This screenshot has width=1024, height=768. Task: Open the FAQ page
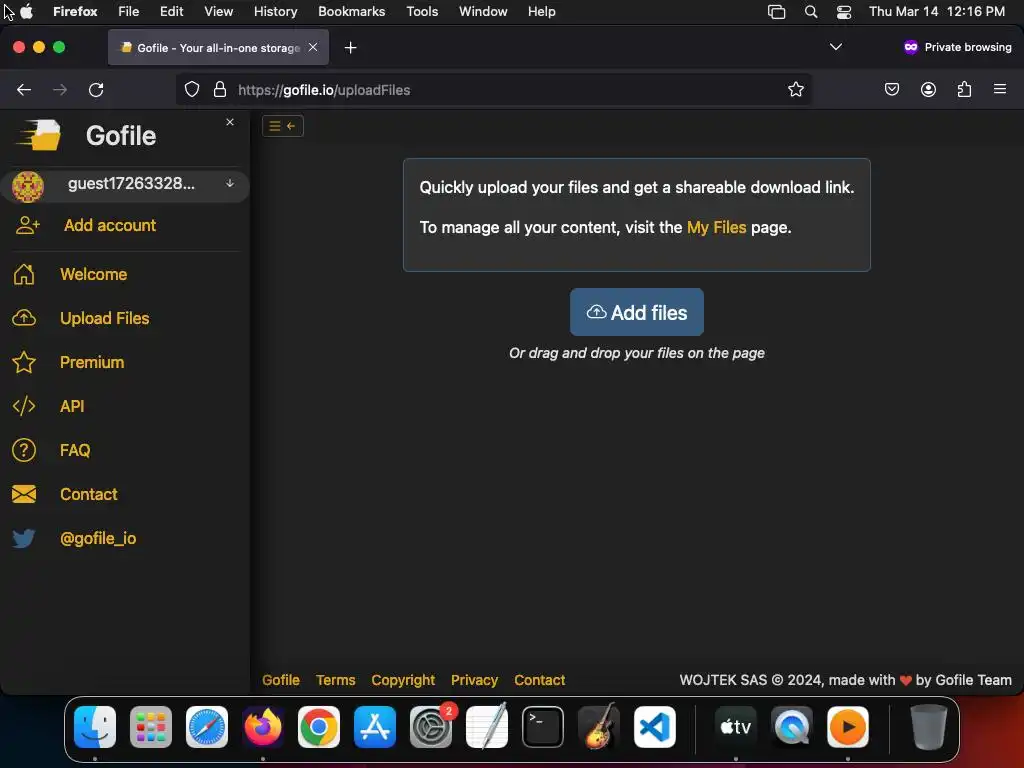point(75,450)
